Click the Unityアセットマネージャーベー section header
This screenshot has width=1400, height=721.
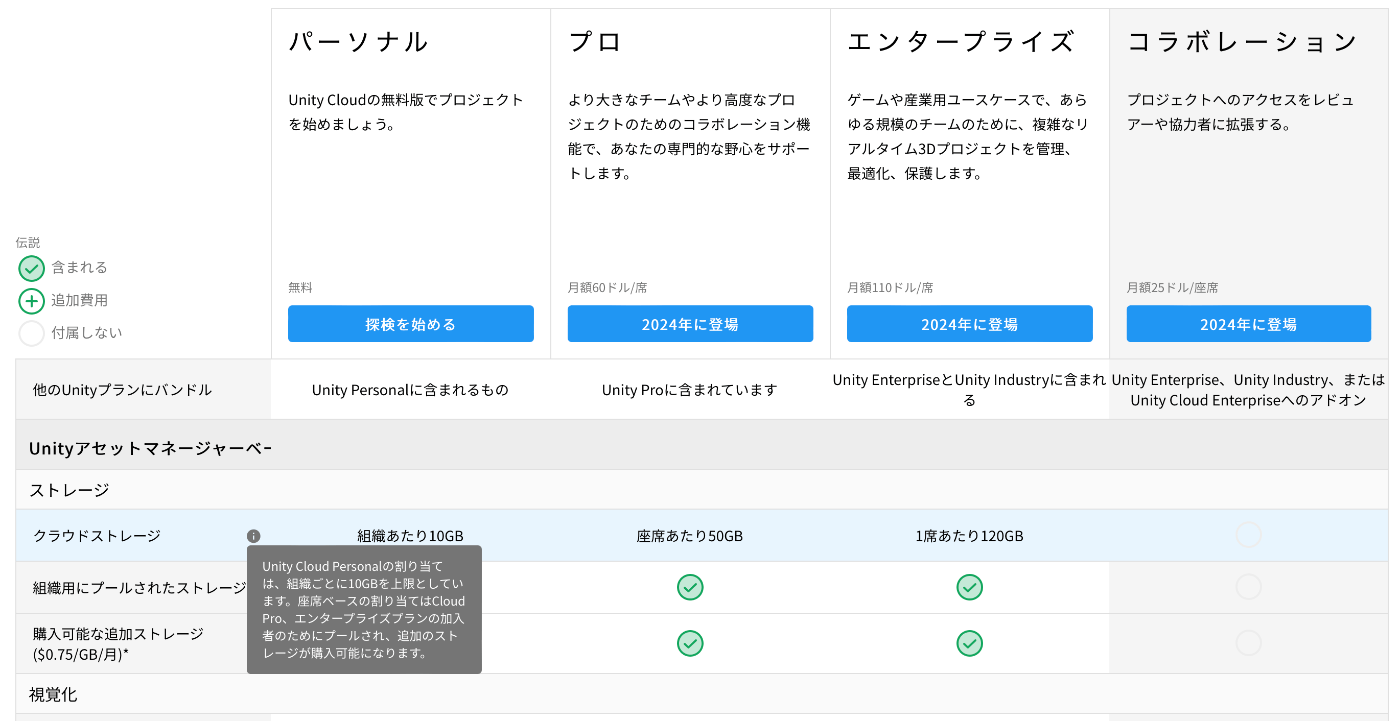[x=150, y=448]
